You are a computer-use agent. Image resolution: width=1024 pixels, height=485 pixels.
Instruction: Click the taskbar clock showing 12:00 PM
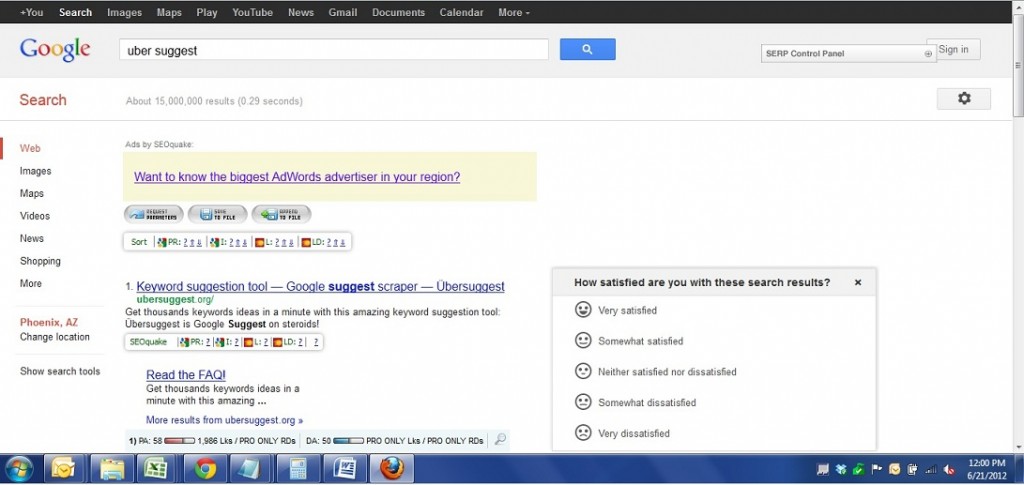(987, 469)
